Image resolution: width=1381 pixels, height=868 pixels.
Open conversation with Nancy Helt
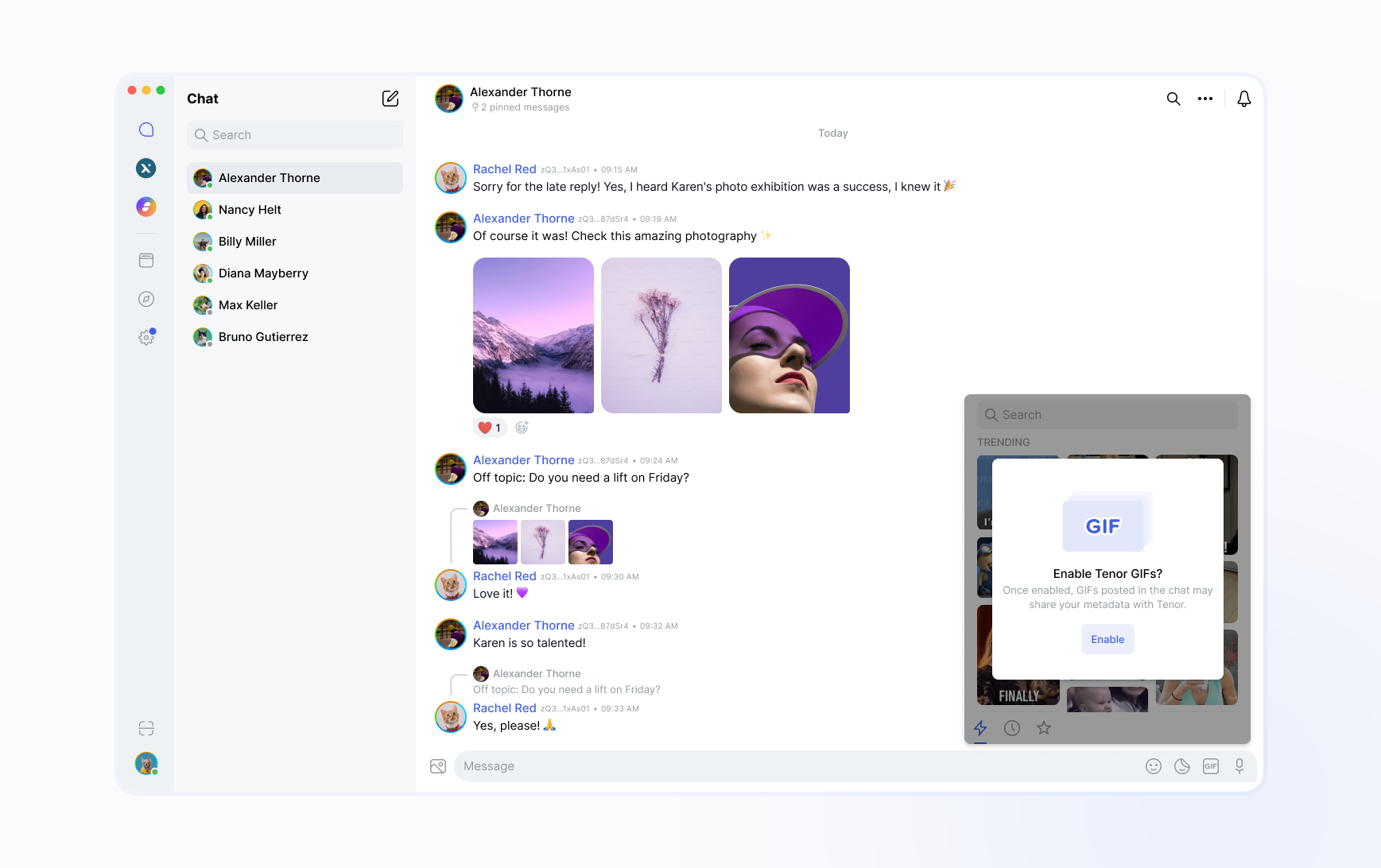(295, 210)
